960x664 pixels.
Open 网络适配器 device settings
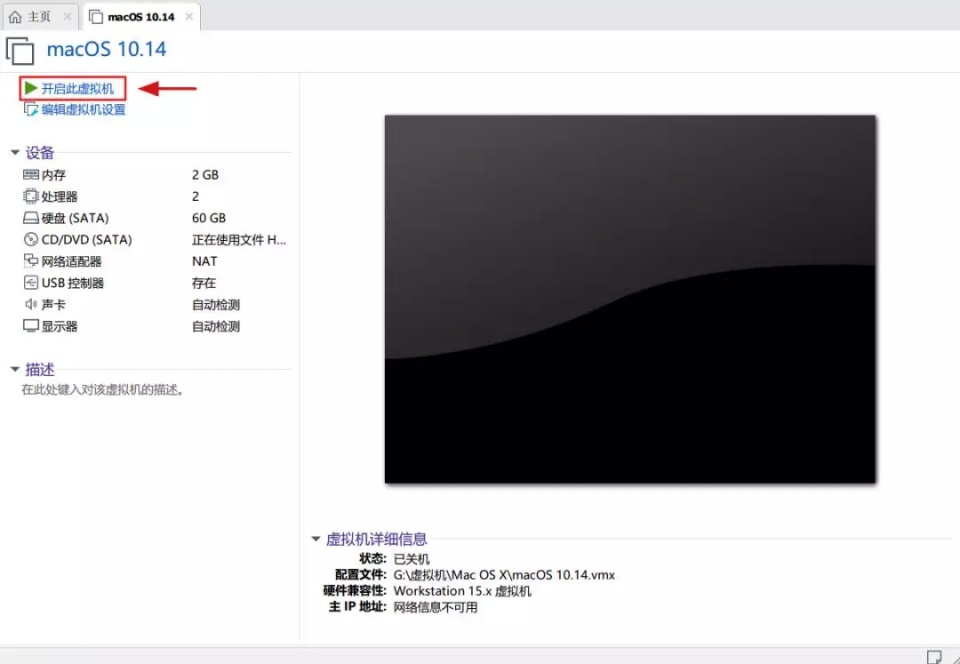pos(72,261)
